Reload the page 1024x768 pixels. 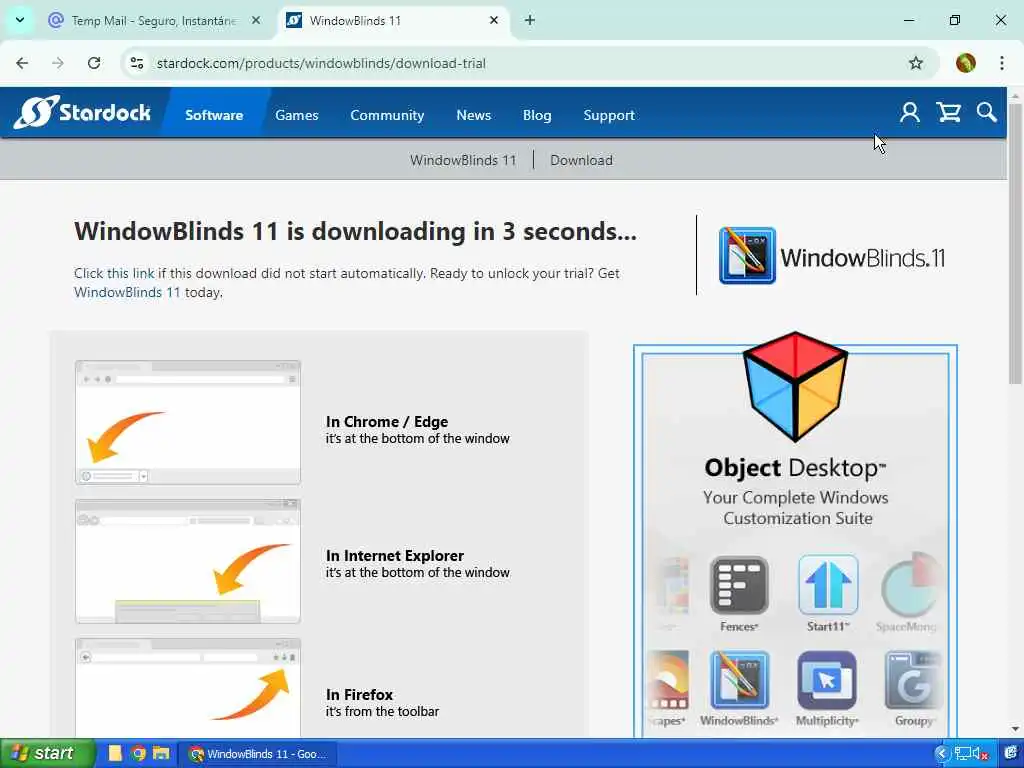pos(94,63)
